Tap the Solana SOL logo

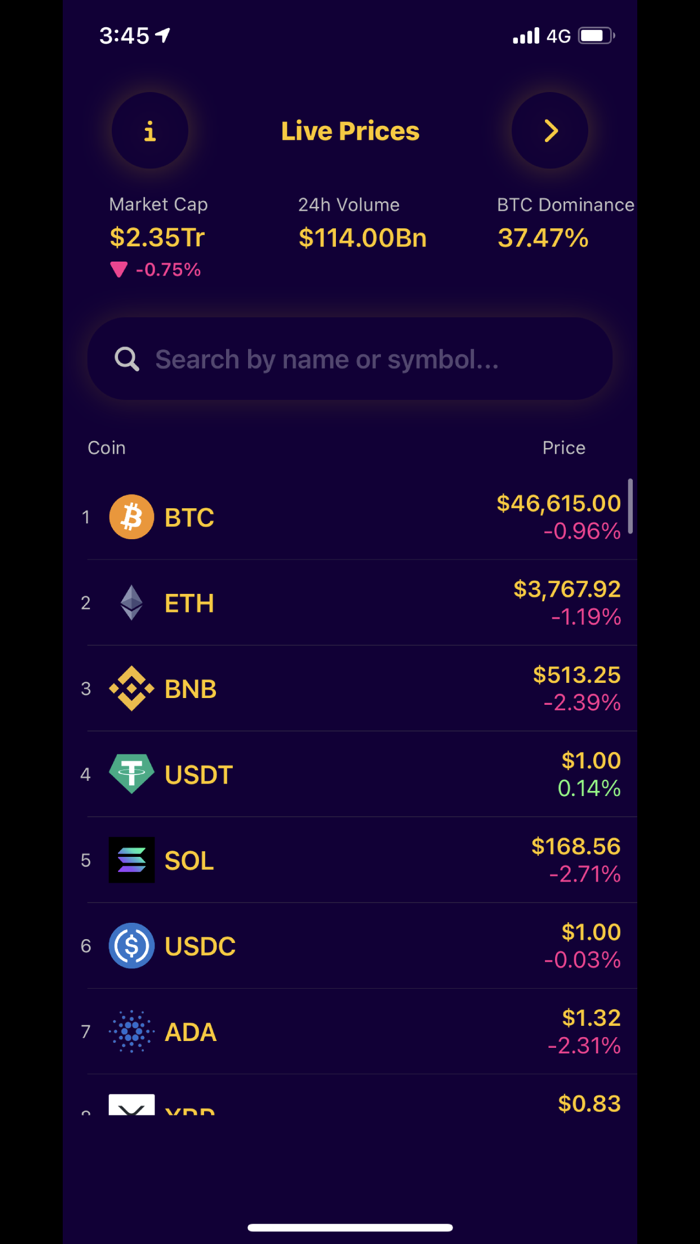tap(131, 860)
